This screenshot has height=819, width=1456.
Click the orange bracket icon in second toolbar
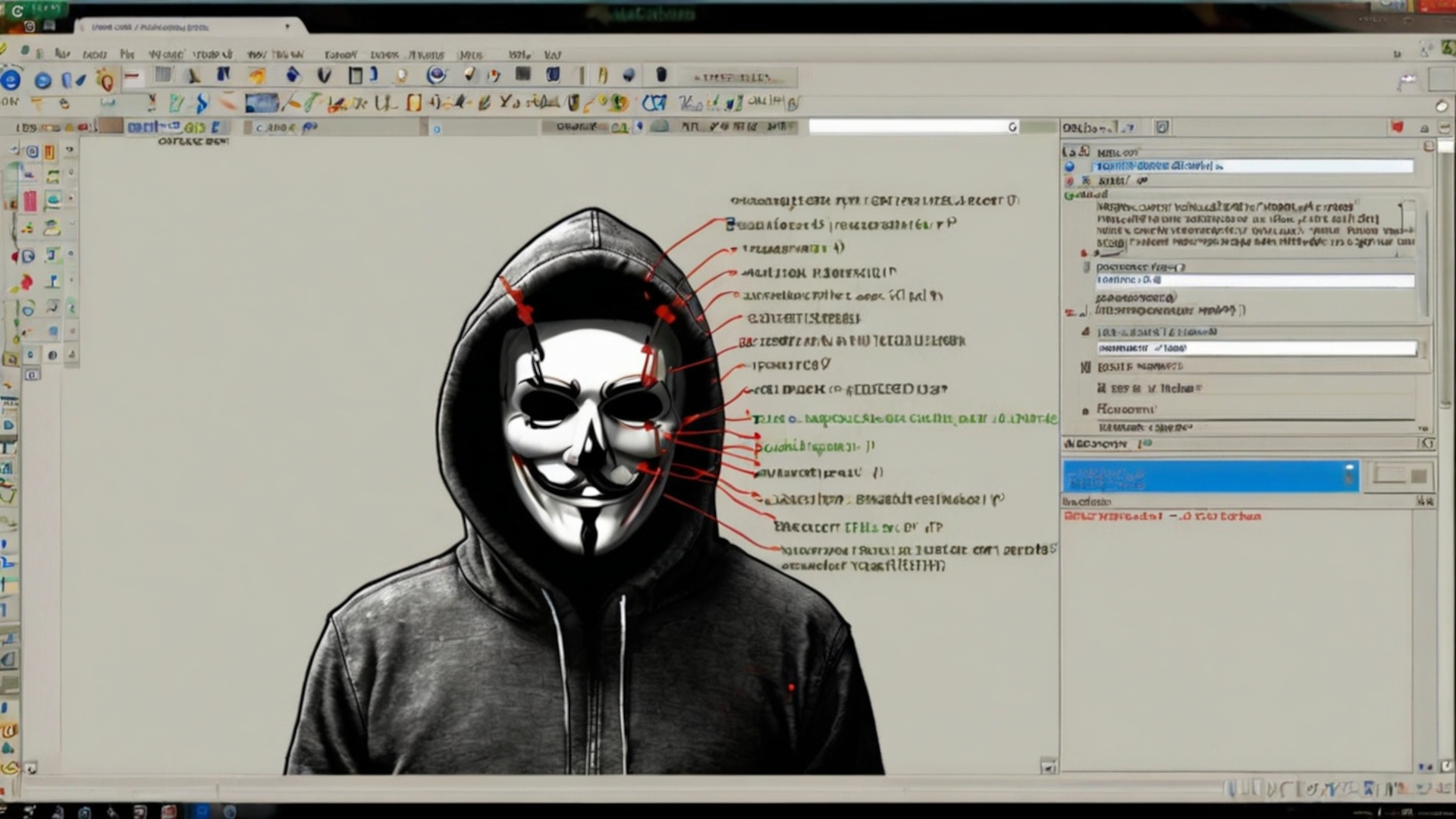coord(413,102)
